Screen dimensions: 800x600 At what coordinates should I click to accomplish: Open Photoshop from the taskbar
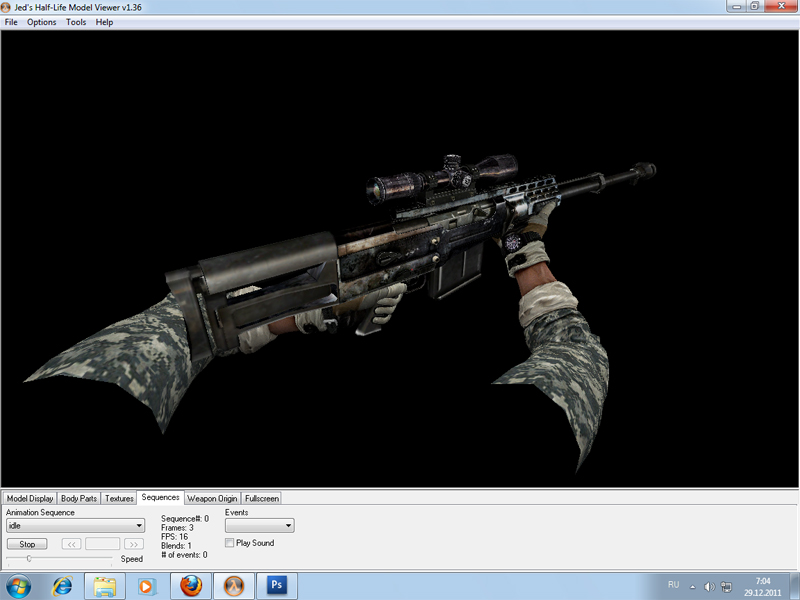coord(277,586)
